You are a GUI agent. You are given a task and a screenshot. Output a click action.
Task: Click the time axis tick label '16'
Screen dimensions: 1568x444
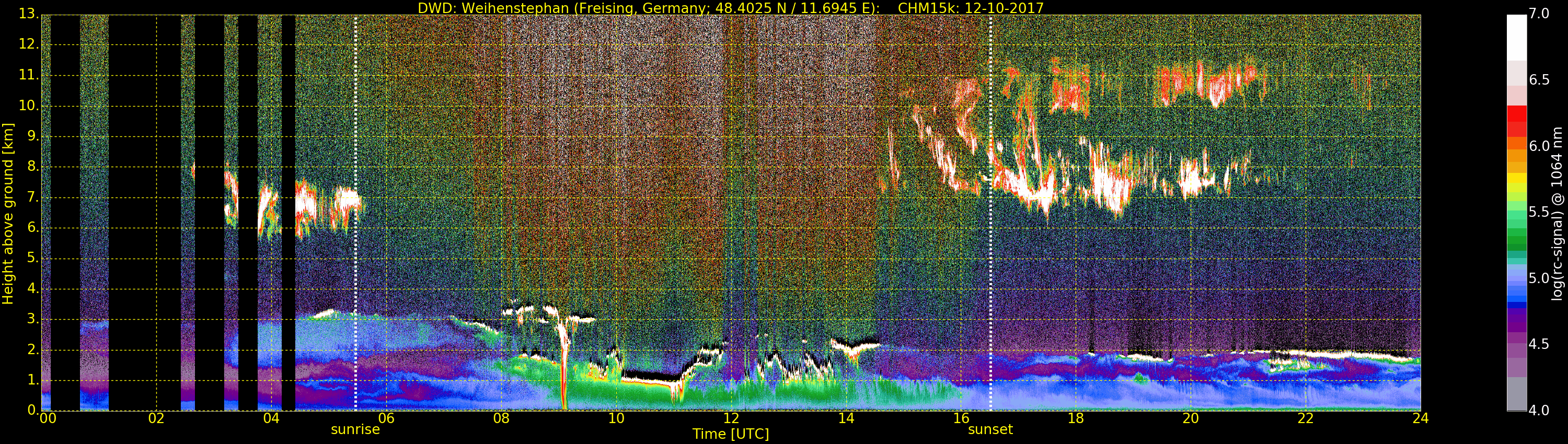click(961, 418)
